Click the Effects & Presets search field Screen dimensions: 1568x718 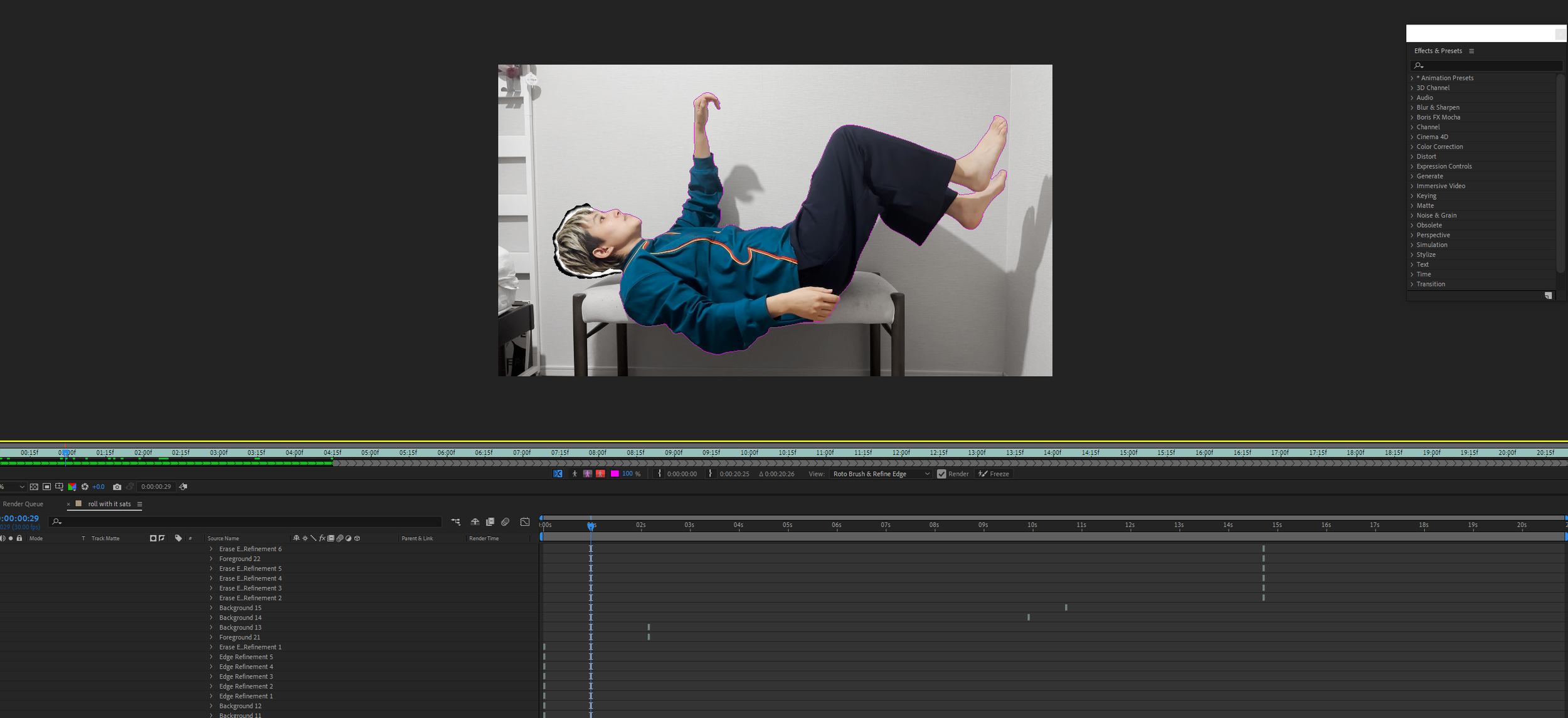click(x=1486, y=65)
